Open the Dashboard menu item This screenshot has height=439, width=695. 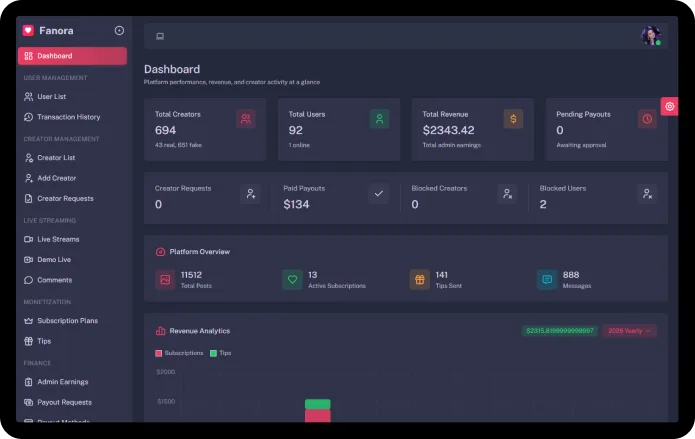72,56
